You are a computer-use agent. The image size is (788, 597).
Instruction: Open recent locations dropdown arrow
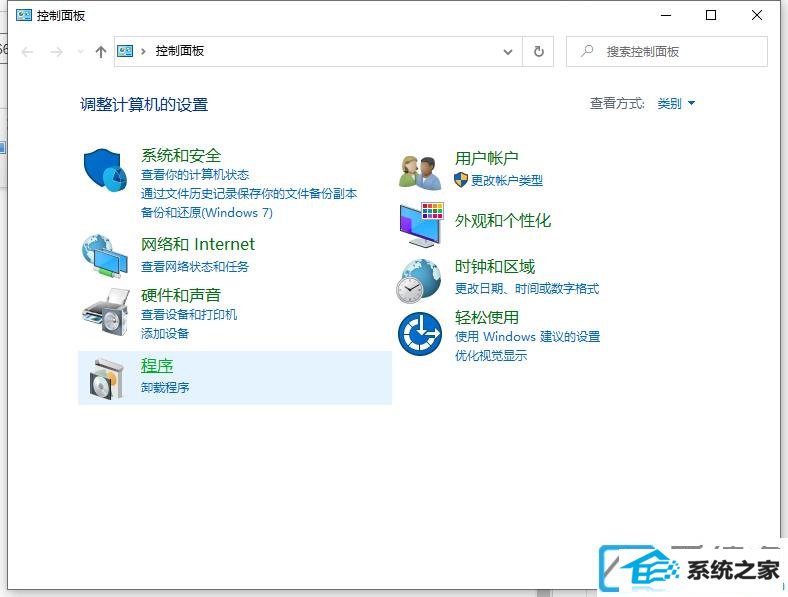click(80, 52)
